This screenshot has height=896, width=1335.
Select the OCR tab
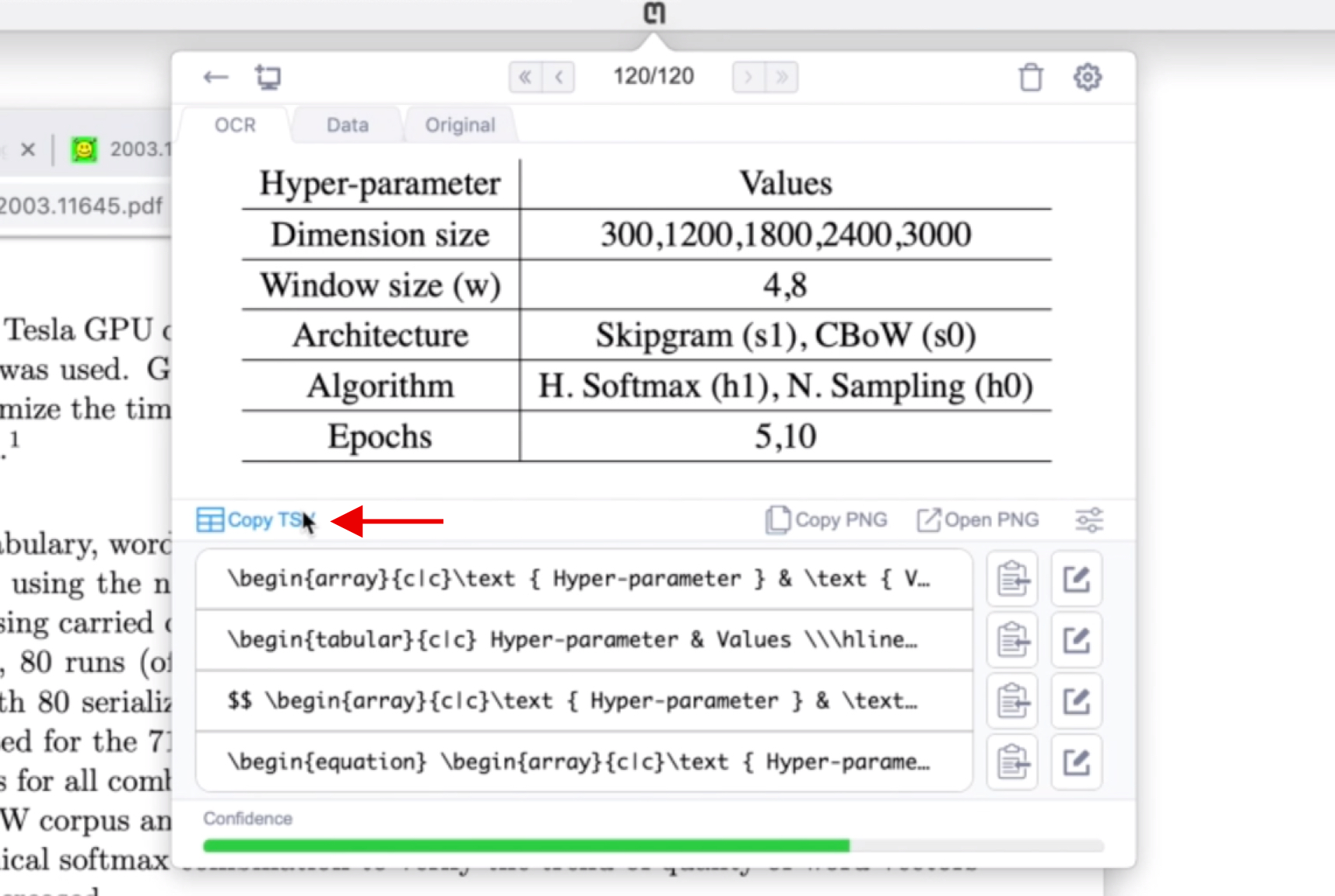tap(234, 124)
